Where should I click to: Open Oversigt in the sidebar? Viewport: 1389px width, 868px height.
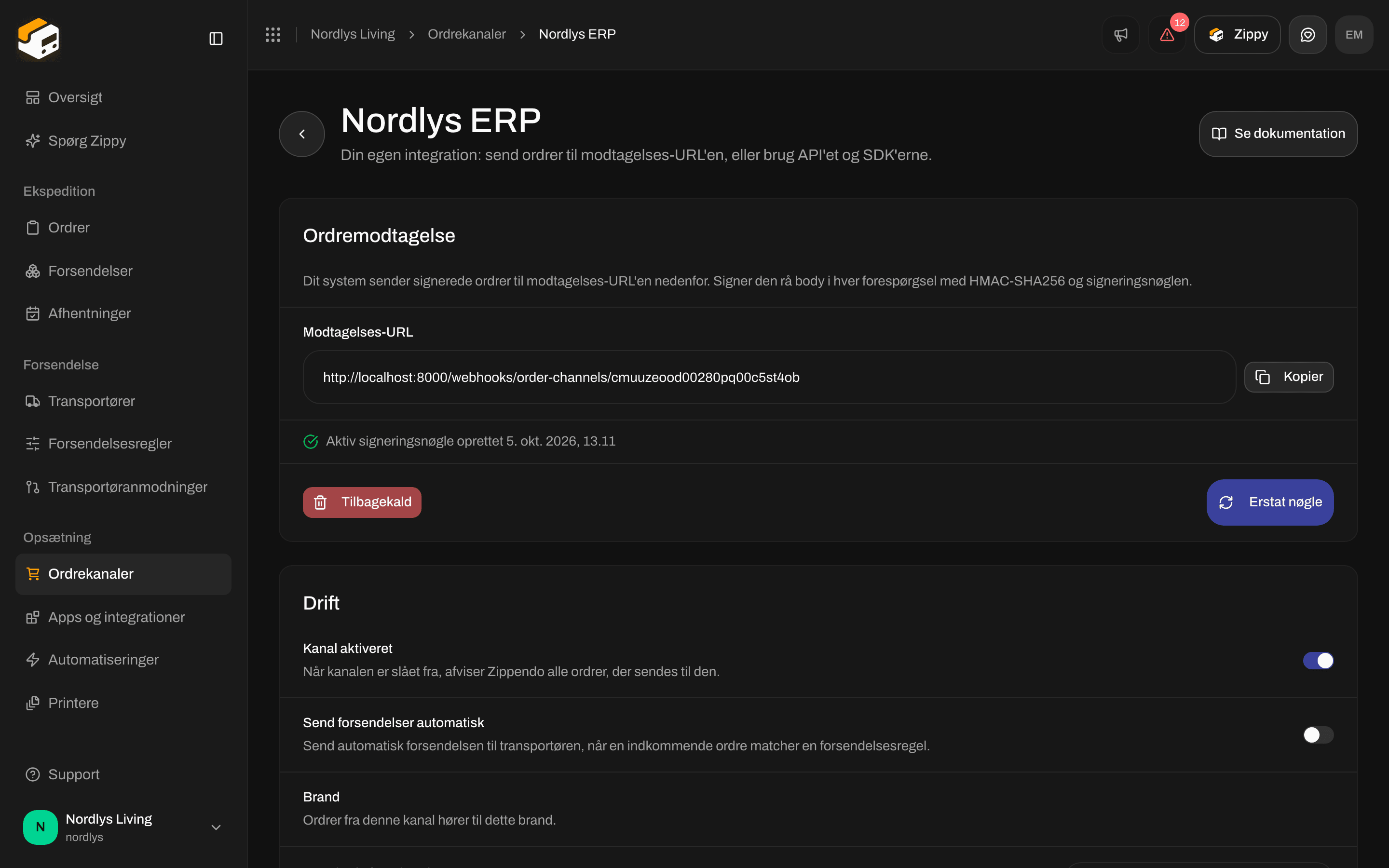coord(123,97)
